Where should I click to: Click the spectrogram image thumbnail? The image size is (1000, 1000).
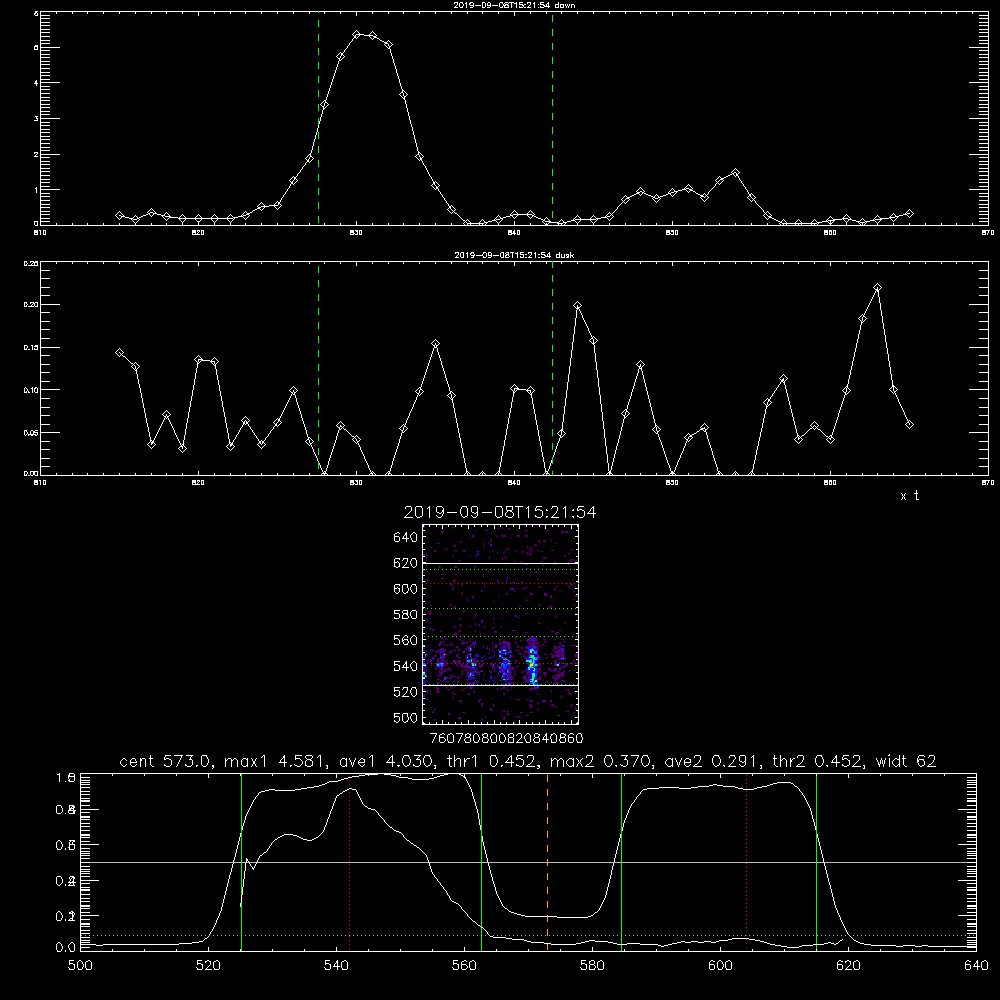click(501, 624)
